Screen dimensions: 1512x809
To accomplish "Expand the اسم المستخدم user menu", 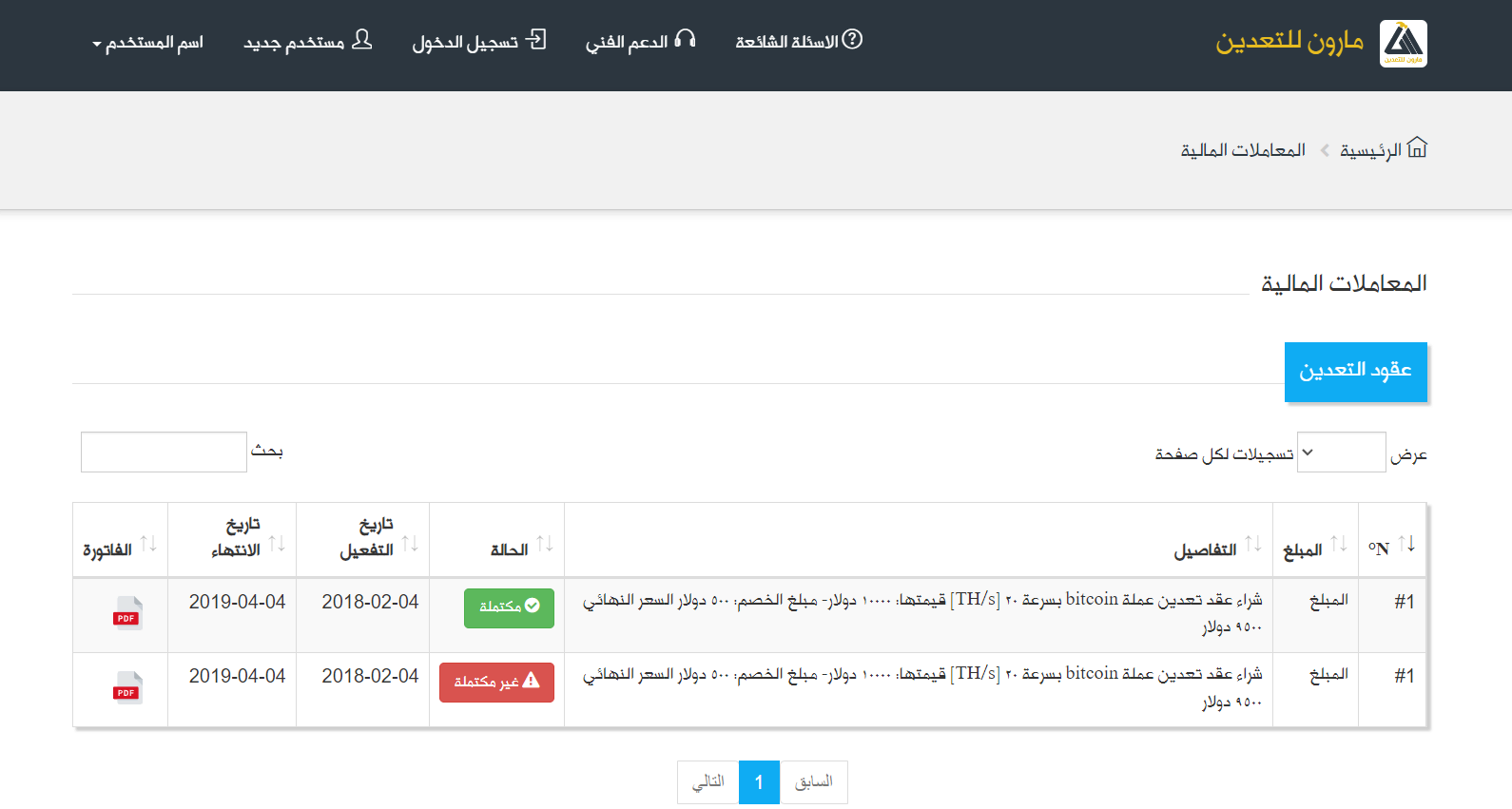I will [x=147, y=43].
